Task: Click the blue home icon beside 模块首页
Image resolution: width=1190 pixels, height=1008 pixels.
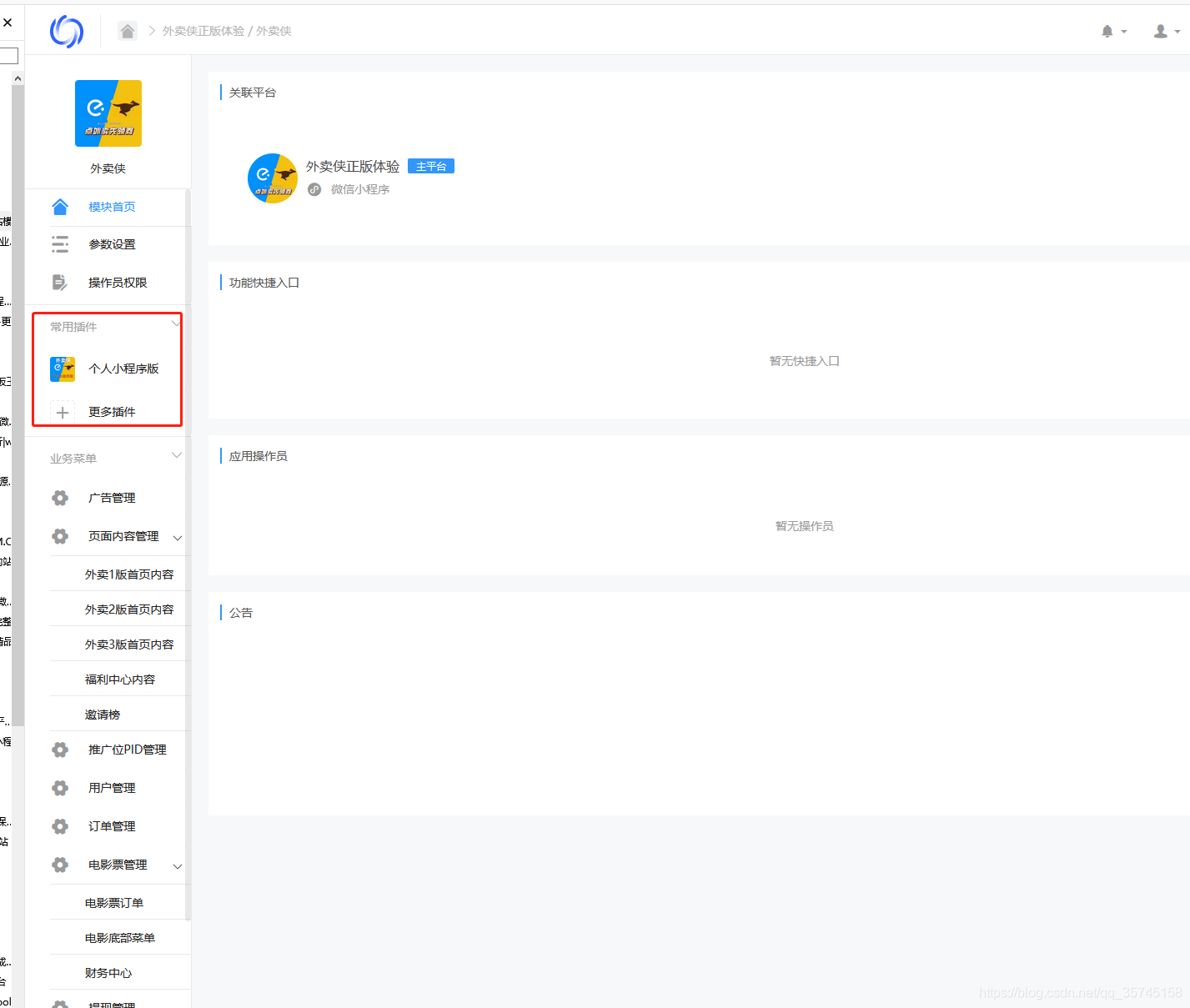Action: click(x=60, y=207)
